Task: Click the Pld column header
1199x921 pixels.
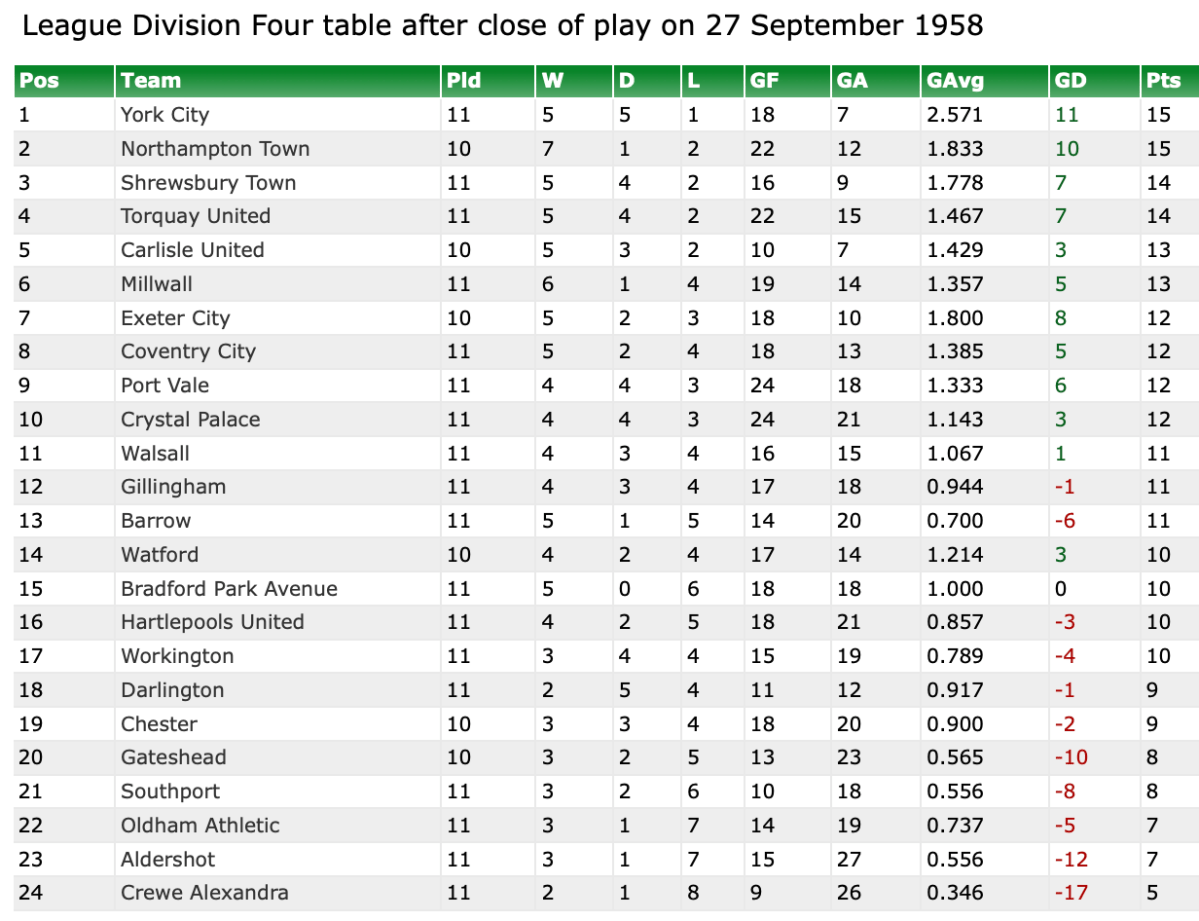Action: coord(464,81)
